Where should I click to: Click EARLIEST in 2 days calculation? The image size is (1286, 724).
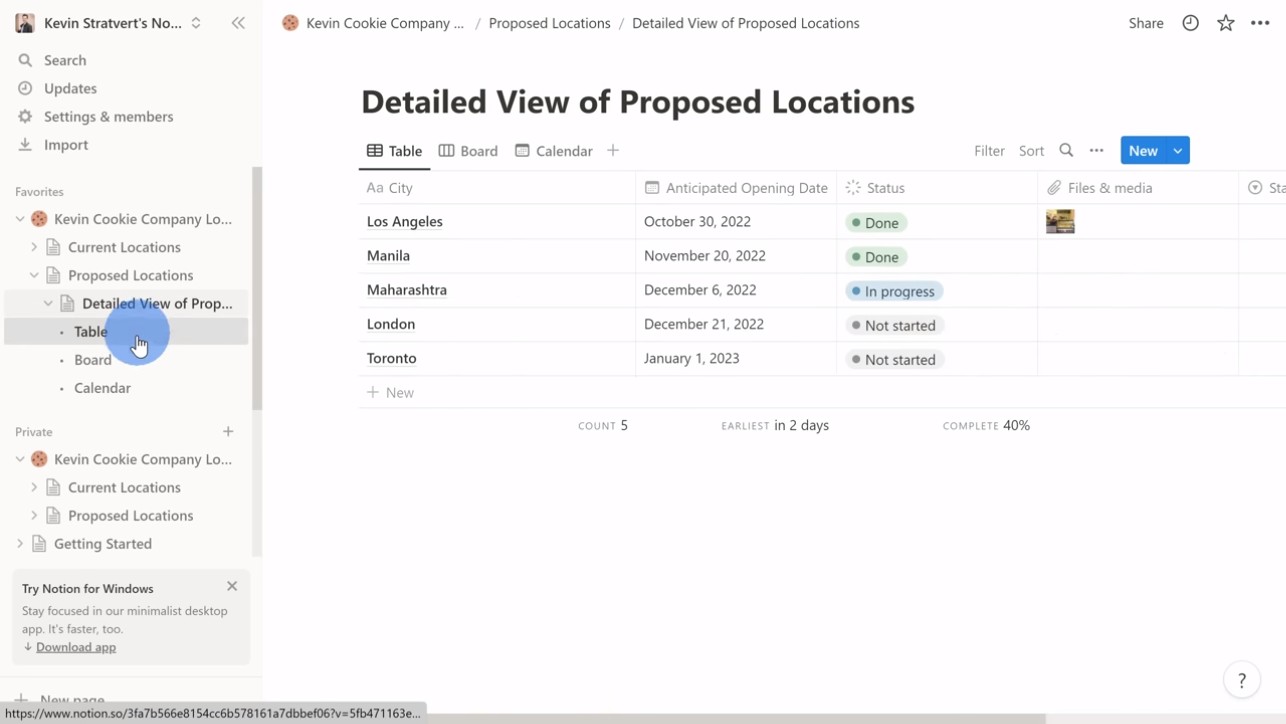tap(775, 426)
